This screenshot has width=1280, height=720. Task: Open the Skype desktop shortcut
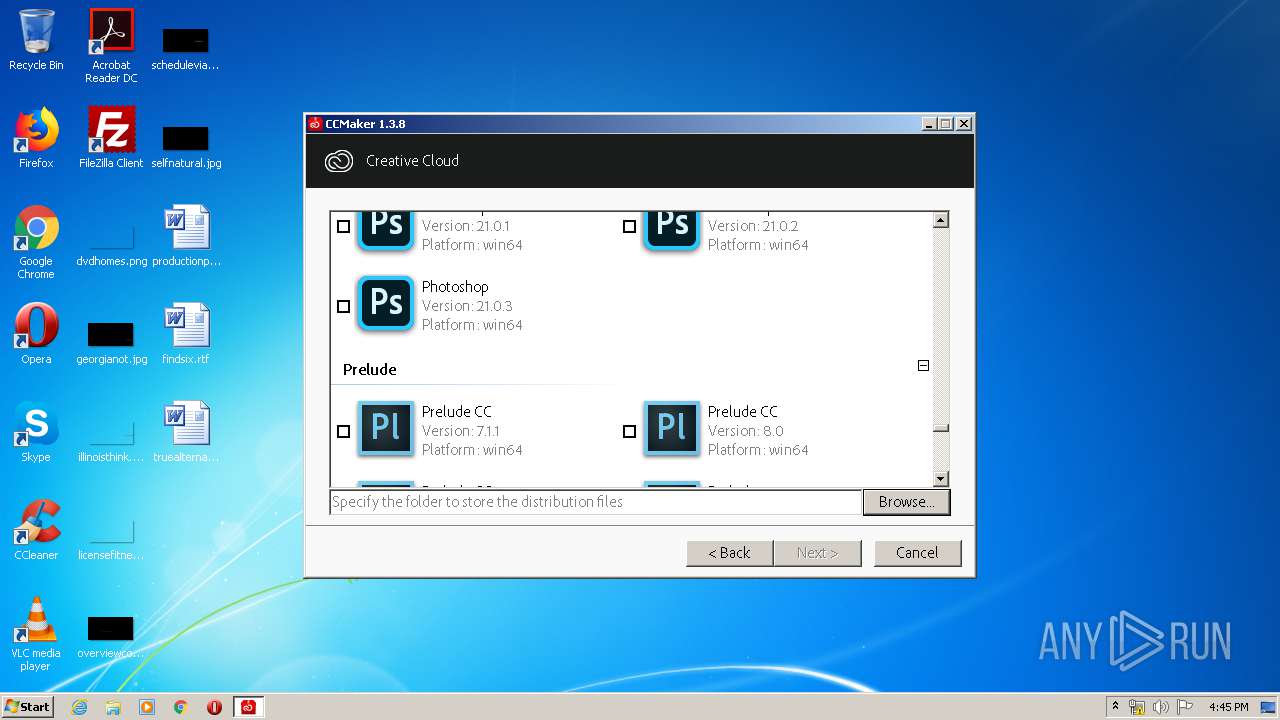click(x=36, y=432)
